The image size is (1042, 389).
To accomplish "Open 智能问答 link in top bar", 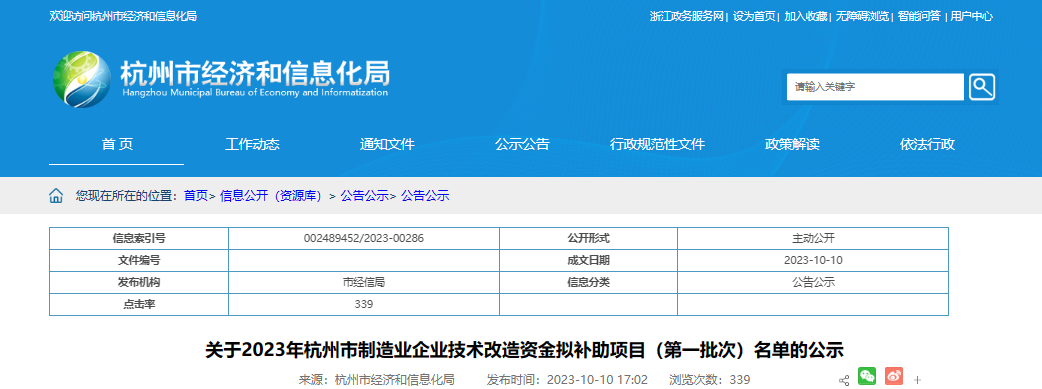I will pyautogui.click(x=919, y=16).
